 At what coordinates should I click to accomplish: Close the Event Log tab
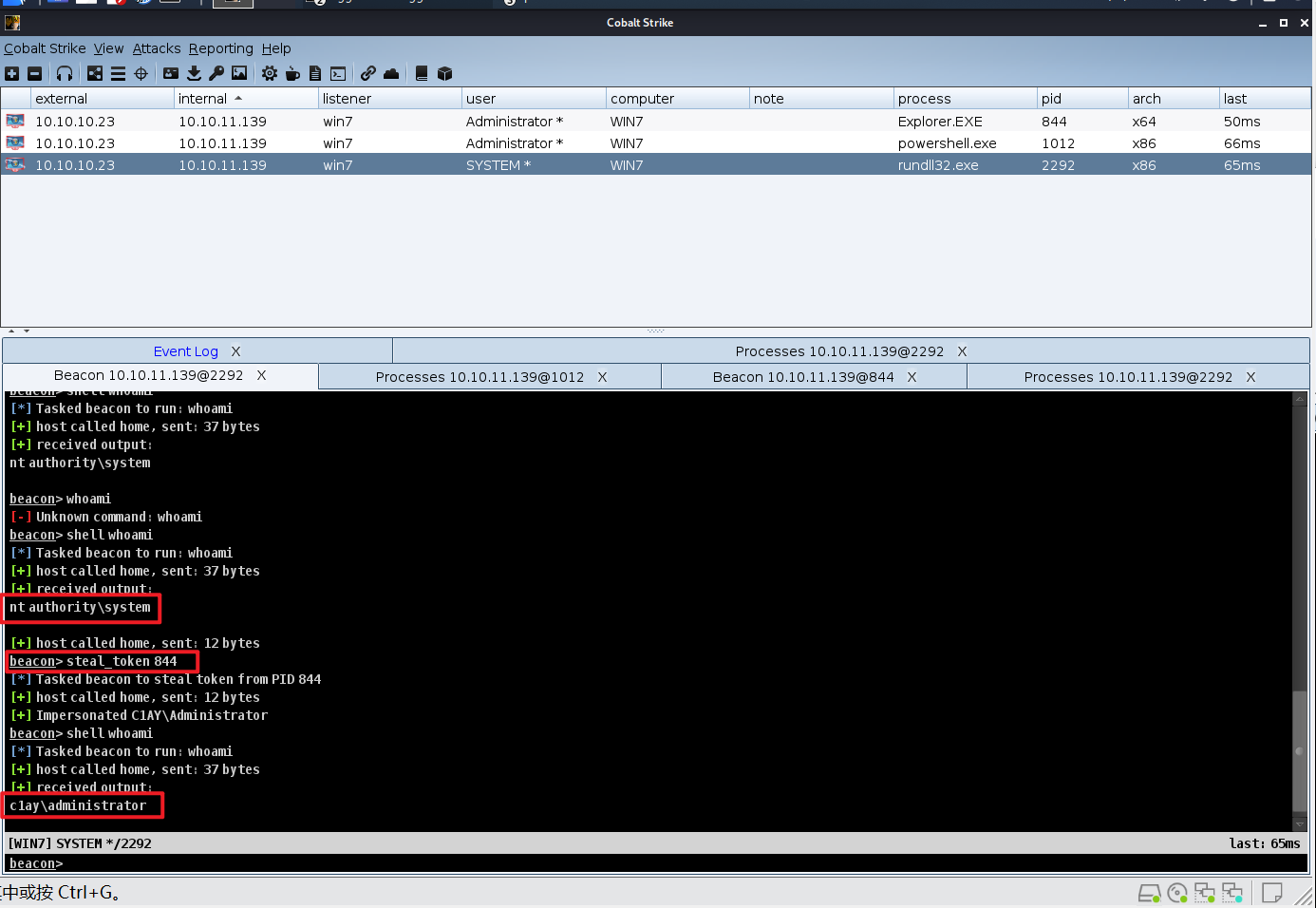click(236, 351)
